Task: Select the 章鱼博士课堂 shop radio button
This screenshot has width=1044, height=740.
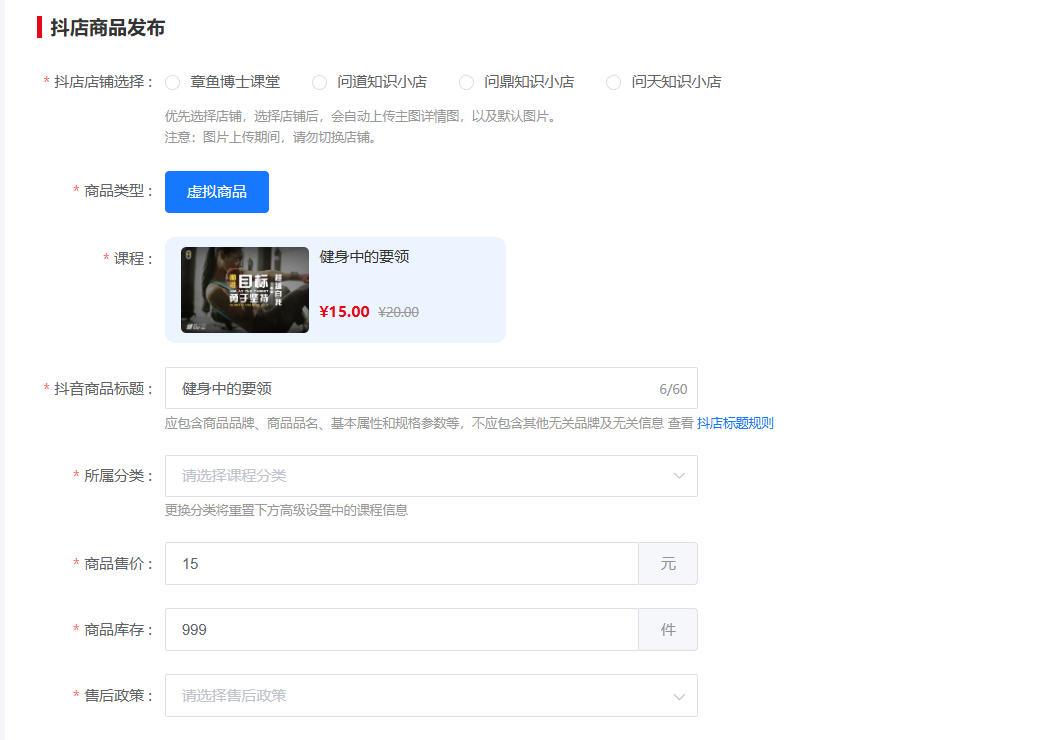Action: [172, 82]
